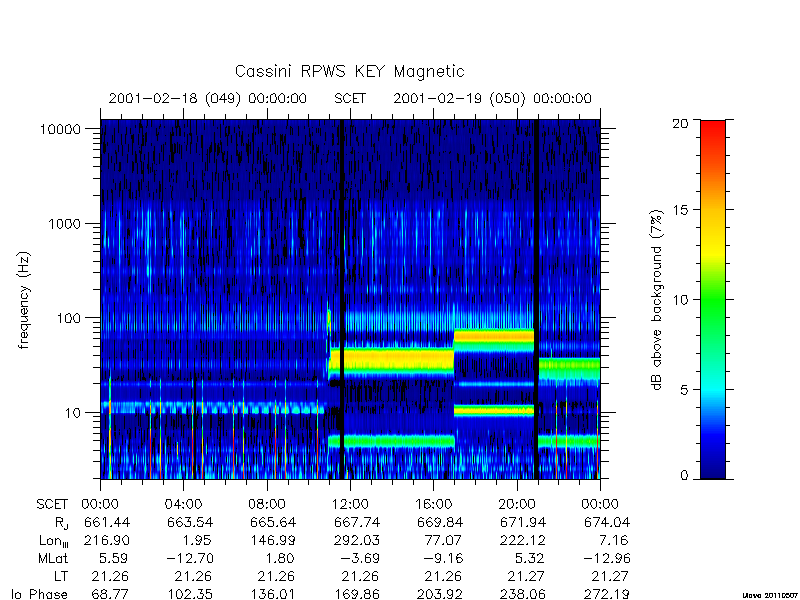Click the Io Phase row label
The height and width of the screenshot is (600, 800).
tap(40, 594)
